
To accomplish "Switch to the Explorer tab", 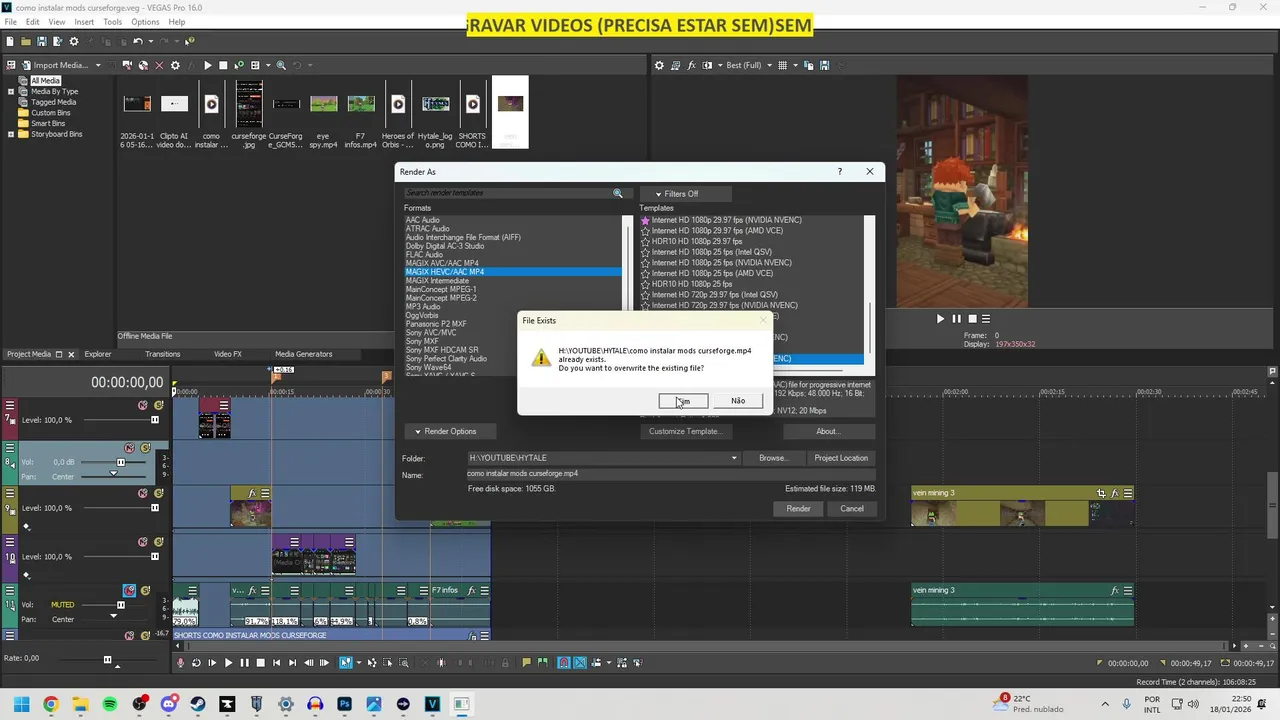I will (x=98, y=354).
